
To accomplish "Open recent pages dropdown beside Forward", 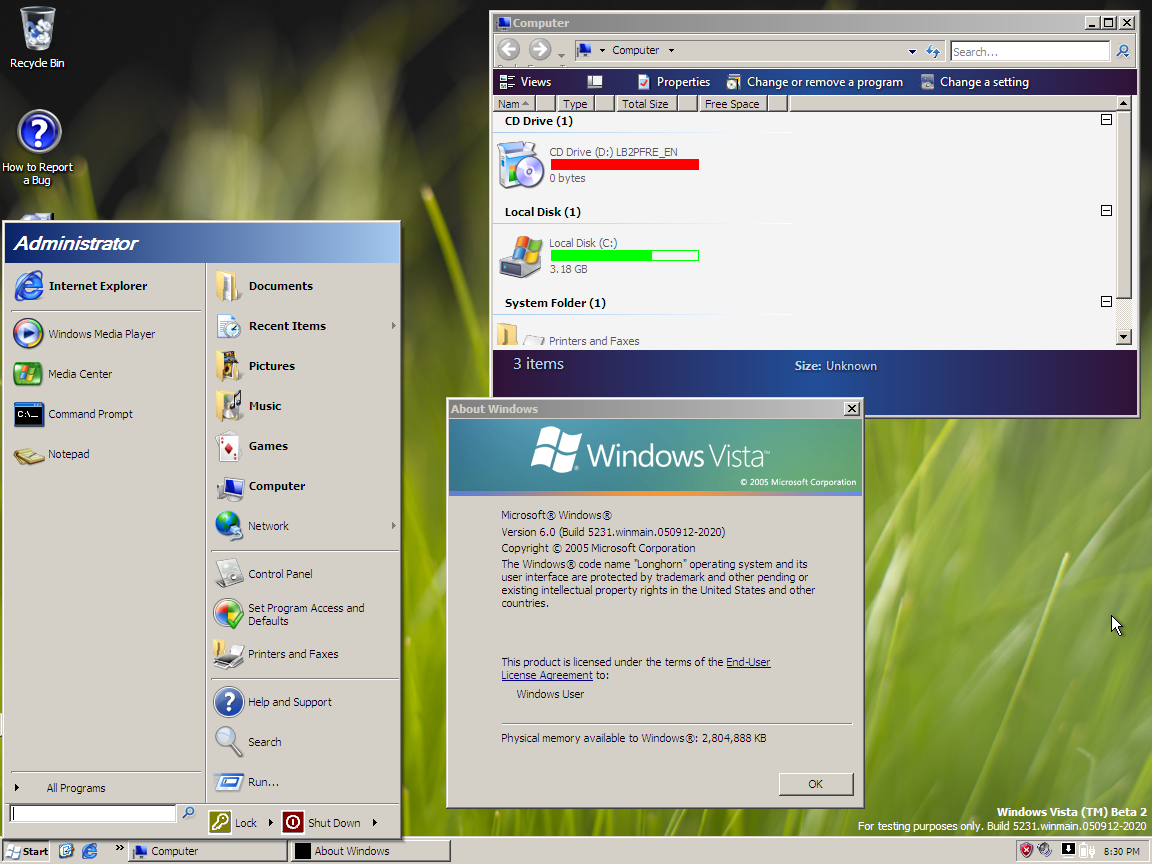I will click(561, 54).
